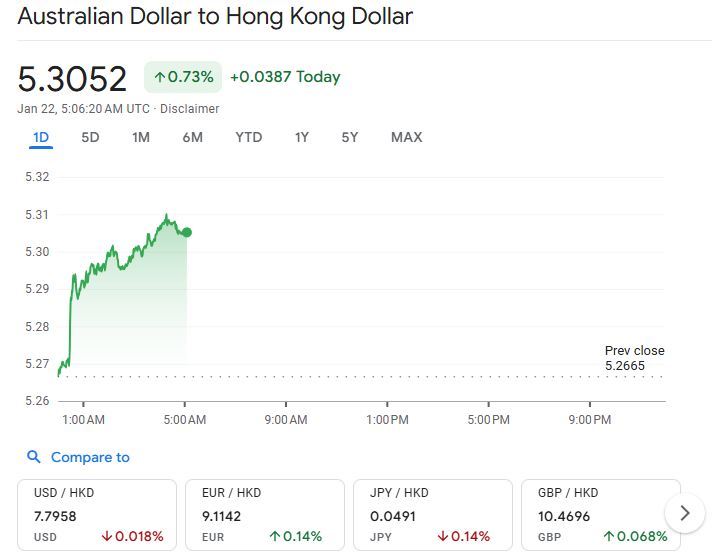Click the green up arrow in GBP / HKD card
Image resolution: width=712 pixels, height=555 pixels.
tap(608, 536)
